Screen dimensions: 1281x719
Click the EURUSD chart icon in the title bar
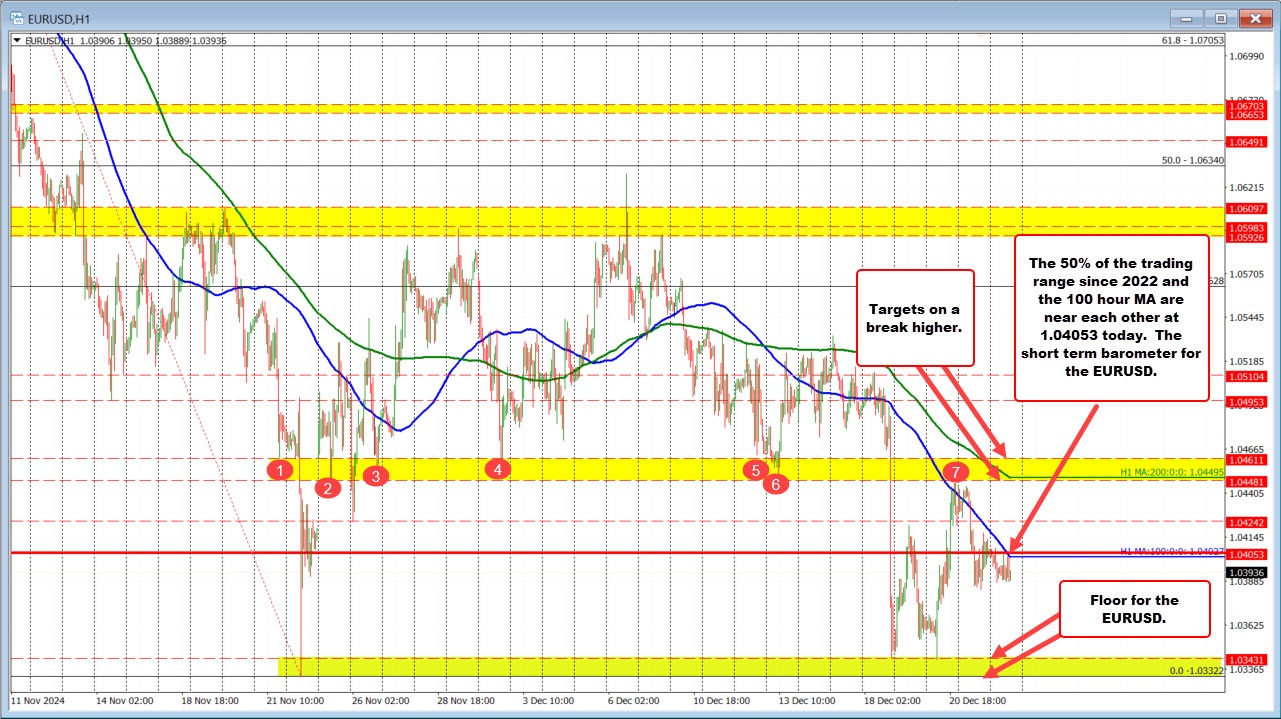point(15,17)
